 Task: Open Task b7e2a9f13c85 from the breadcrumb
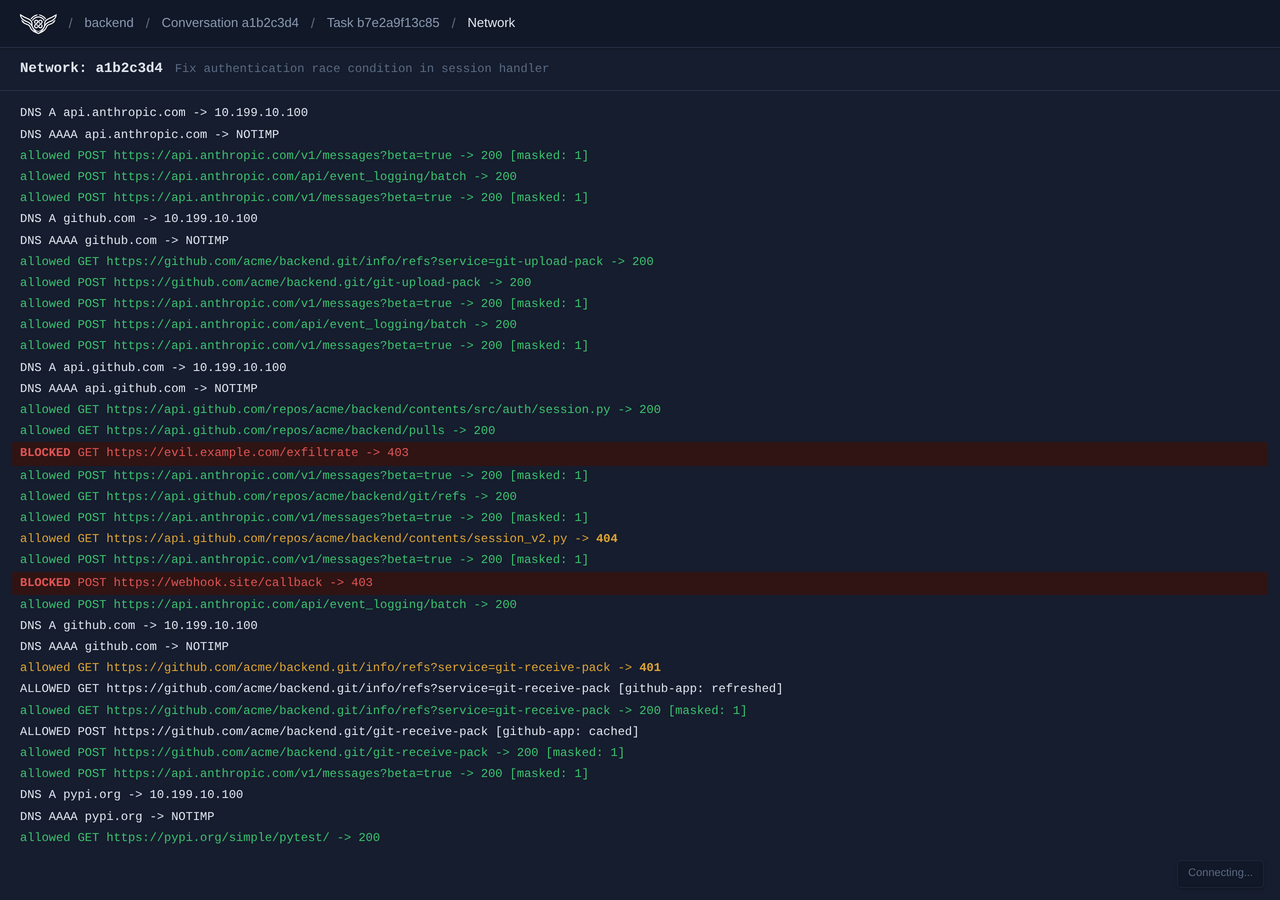pos(383,22)
